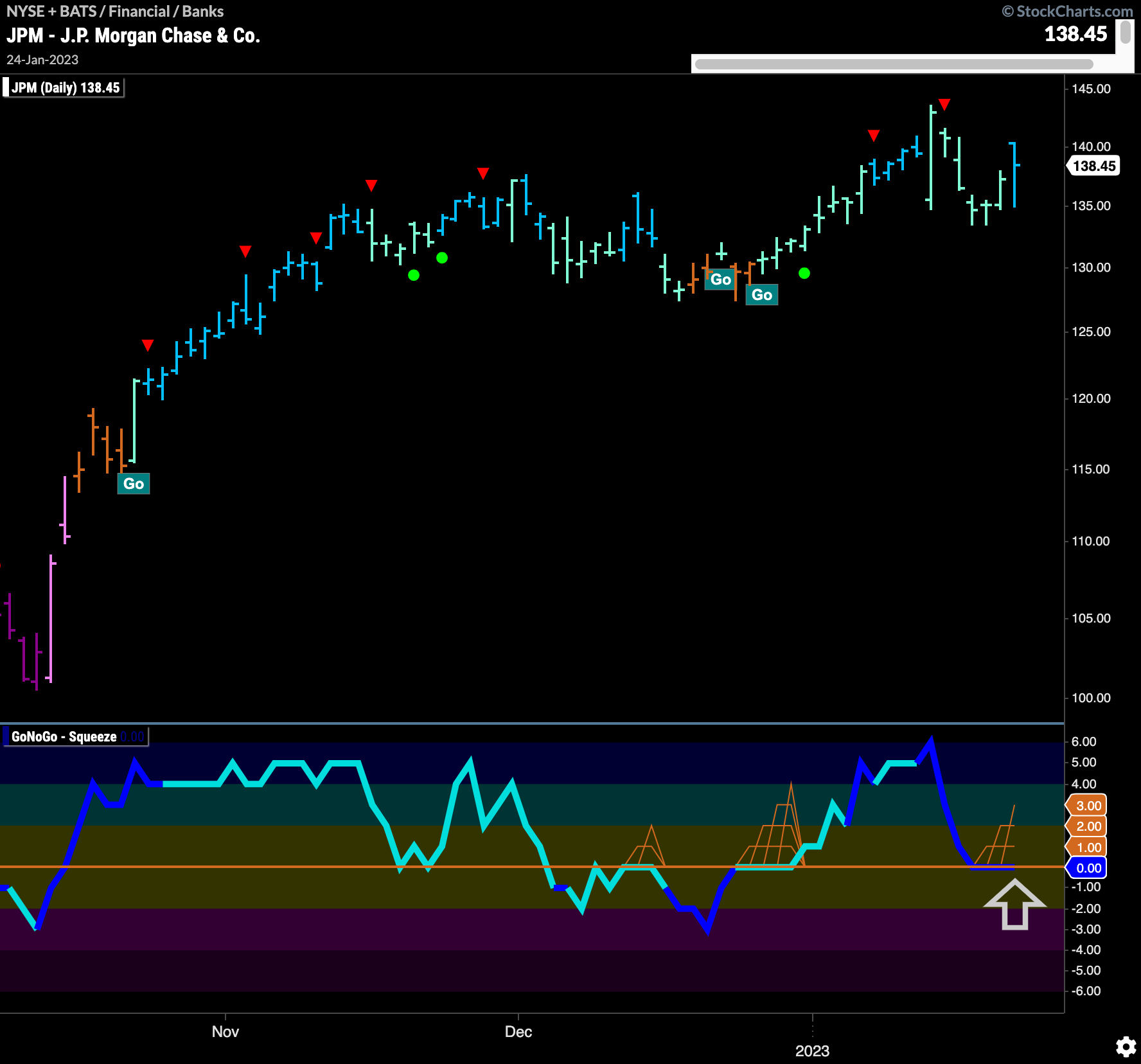Click the Go marker near the 130.00 level

tap(721, 279)
